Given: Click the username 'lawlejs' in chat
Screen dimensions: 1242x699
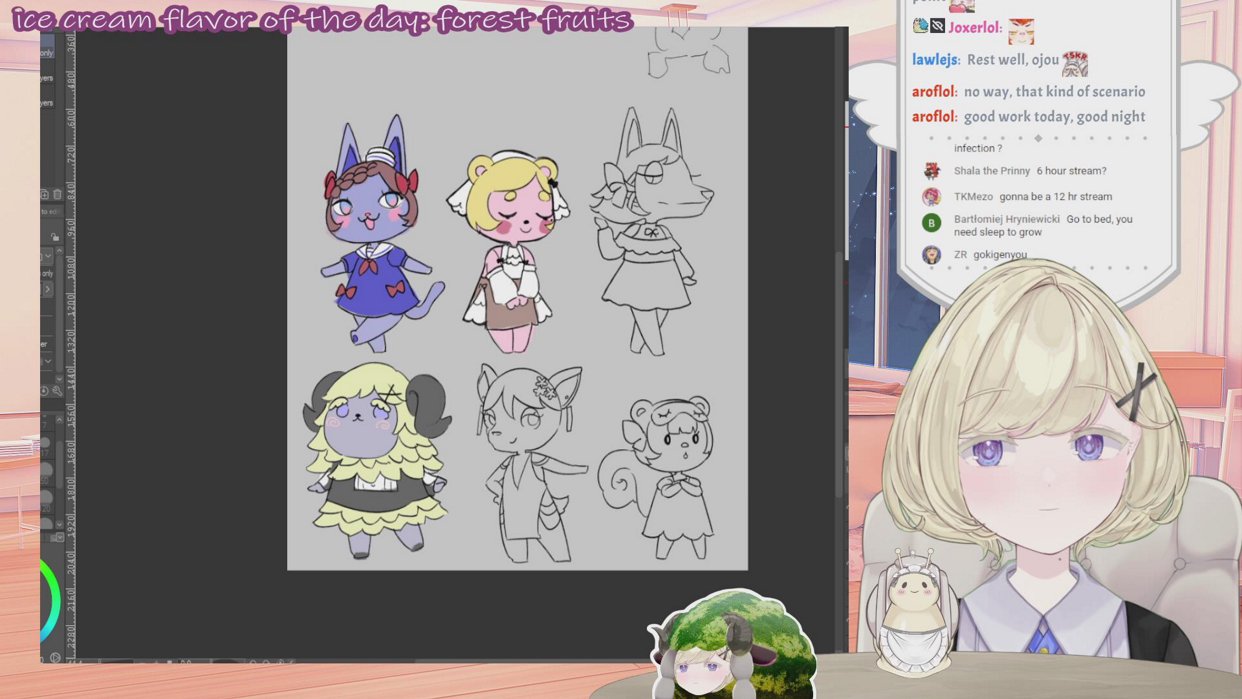Looking at the screenshot, I should coord(934,60).
